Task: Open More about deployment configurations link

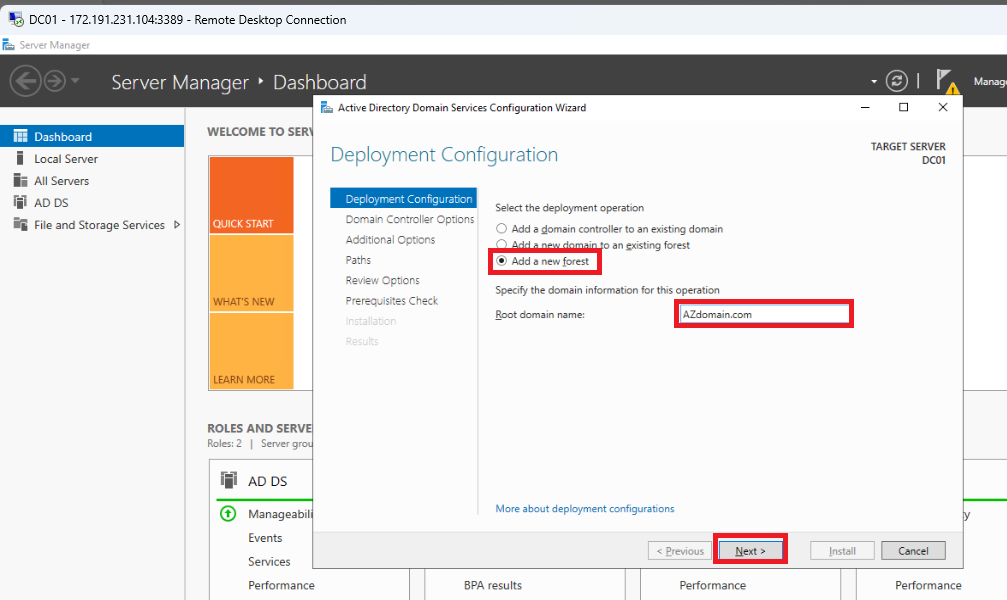Action: coord(584,508)
